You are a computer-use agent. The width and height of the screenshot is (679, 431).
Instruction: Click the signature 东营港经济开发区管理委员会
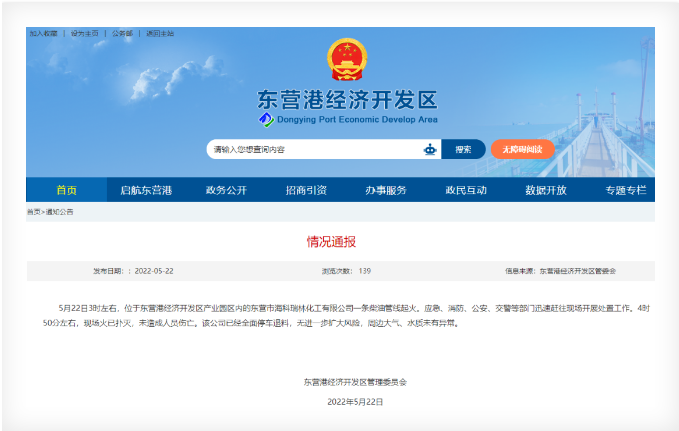click(355, 382)
